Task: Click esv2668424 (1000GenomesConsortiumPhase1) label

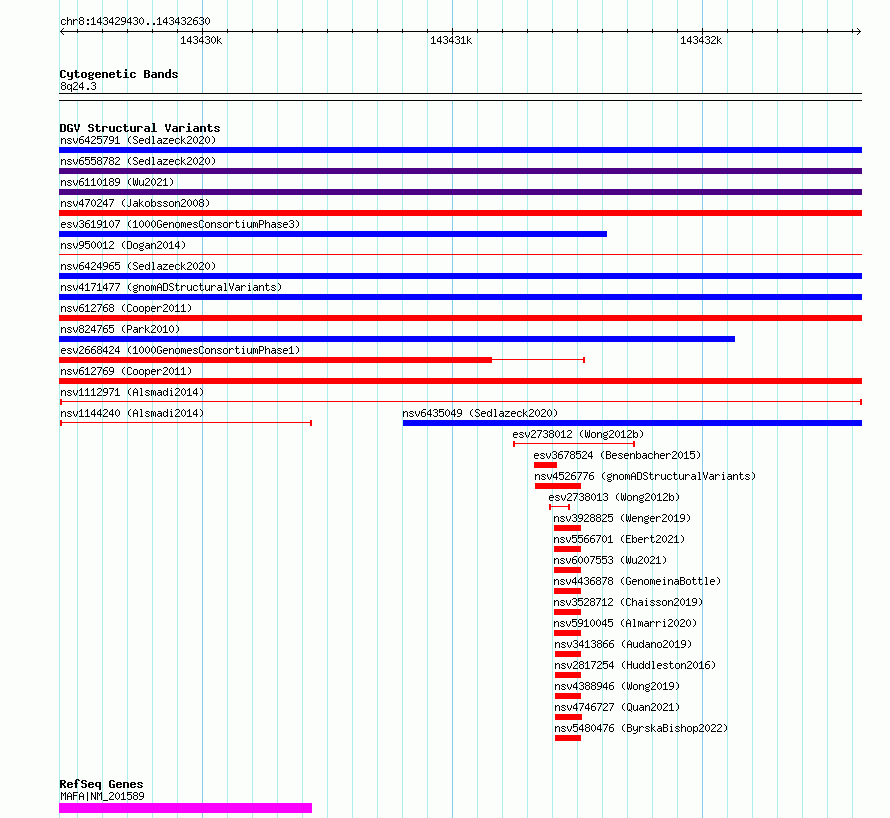Action: (180, 350)
